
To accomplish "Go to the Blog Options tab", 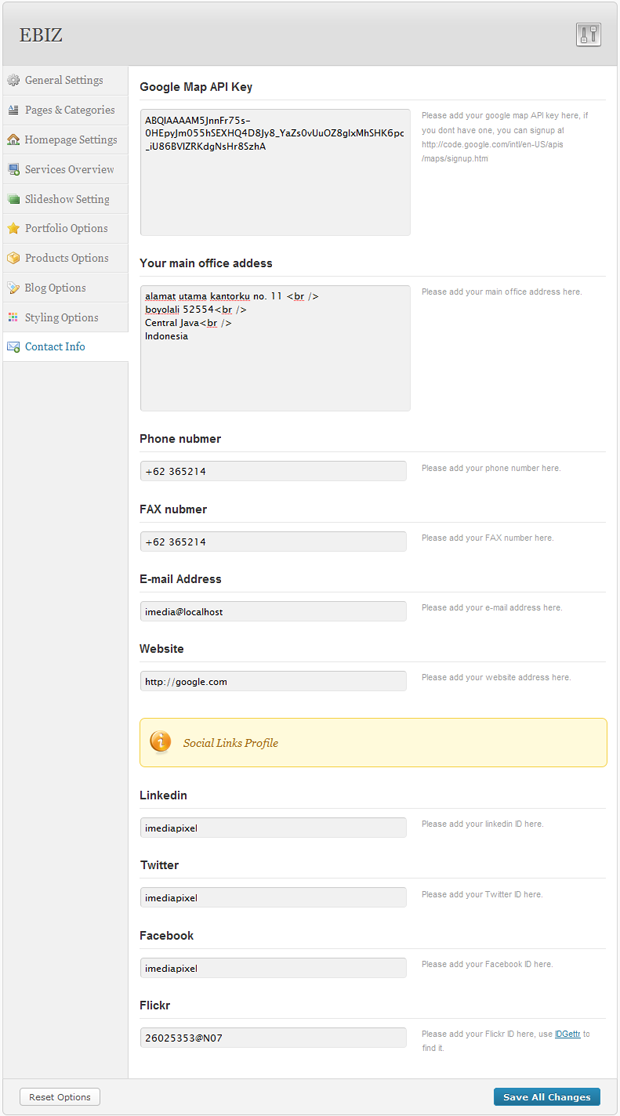I will [x=55, y=288].
